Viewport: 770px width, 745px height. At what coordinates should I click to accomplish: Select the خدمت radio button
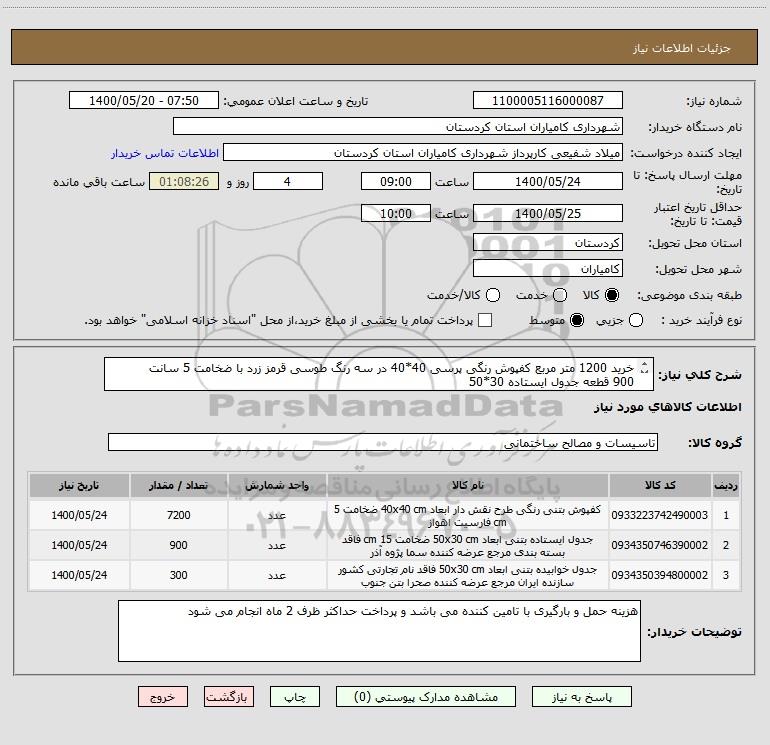click(x=560, y=295)
